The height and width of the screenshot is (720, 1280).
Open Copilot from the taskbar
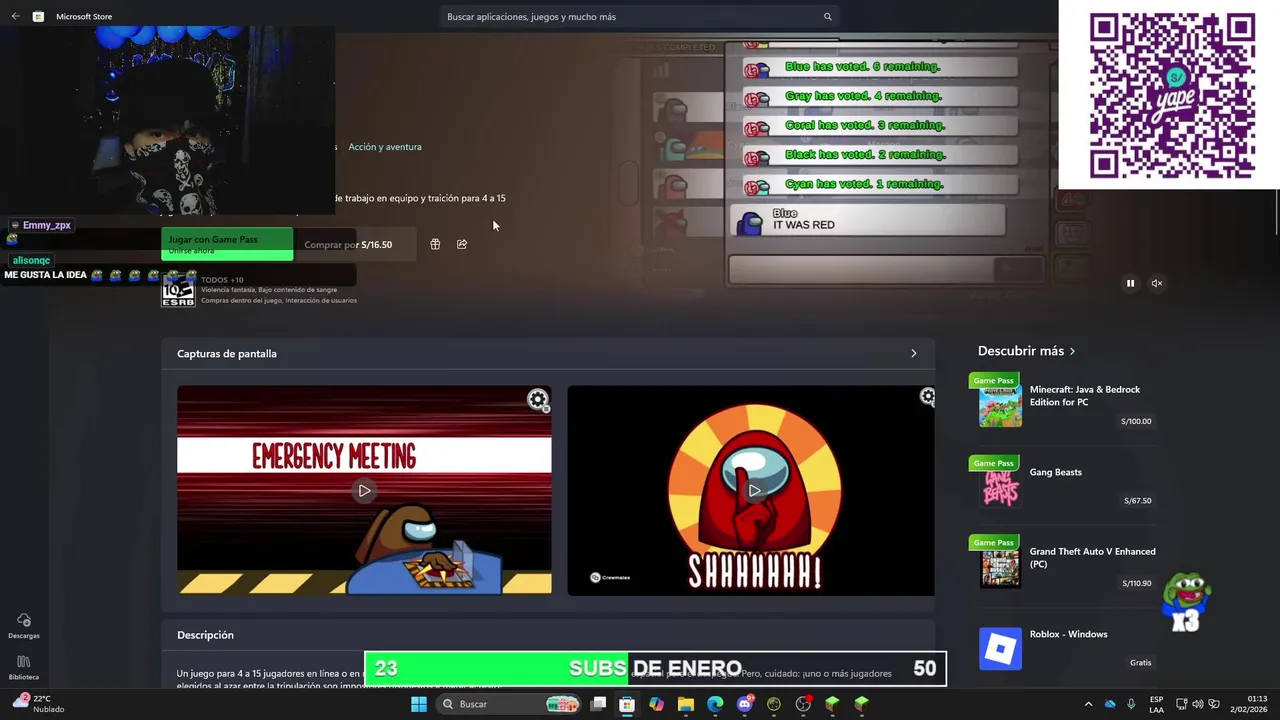click(x=656, y=704)
